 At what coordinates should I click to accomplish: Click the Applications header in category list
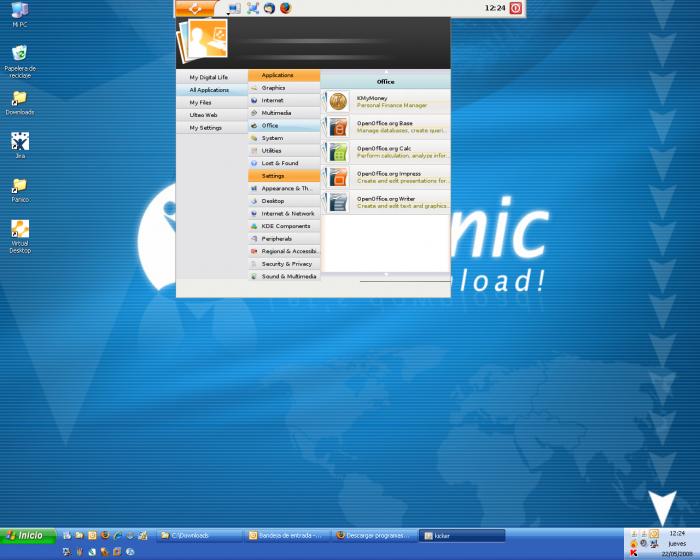coord(284,75)
